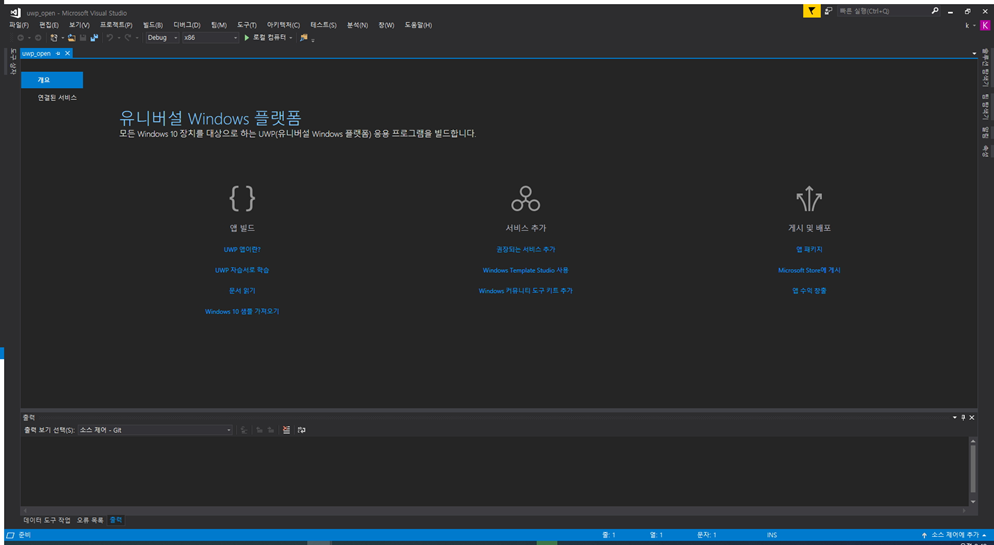Open the 빌드(B) menu

pyautogui.click(x=153, y=25)
